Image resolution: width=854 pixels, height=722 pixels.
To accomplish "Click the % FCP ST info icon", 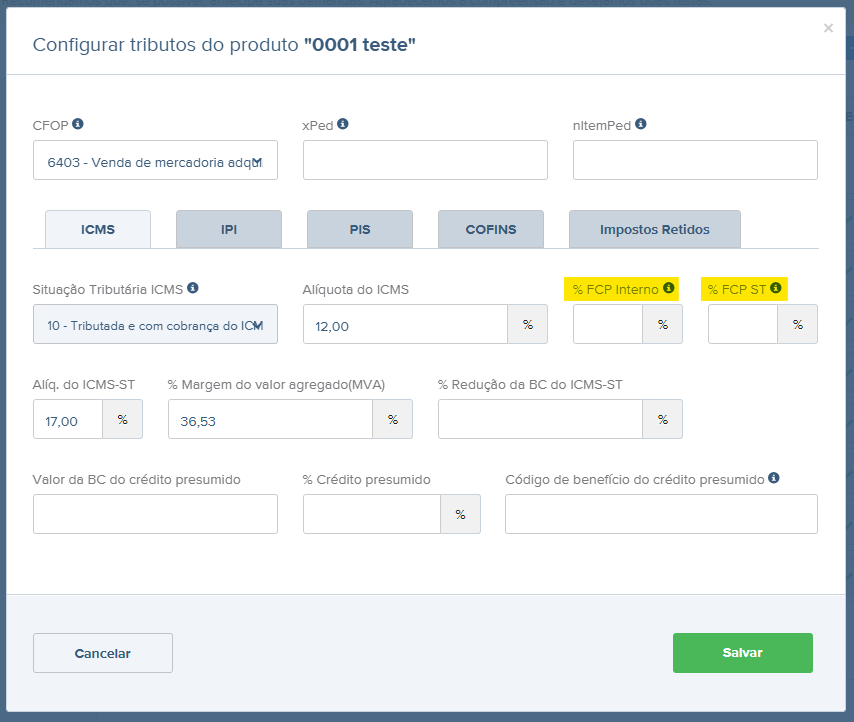I will tap(776, 289).
